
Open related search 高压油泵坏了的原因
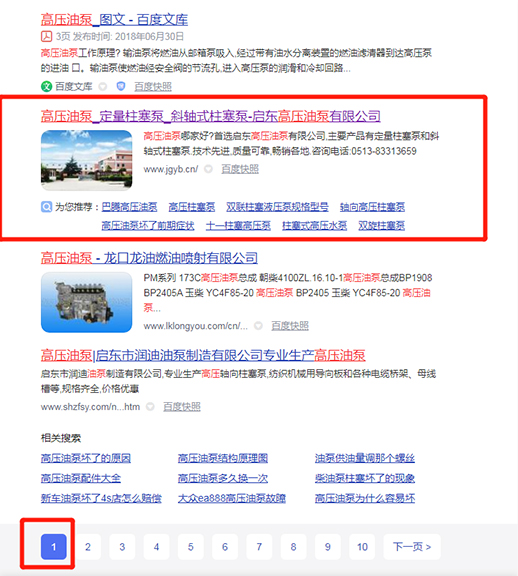click(x=86, y=458)
